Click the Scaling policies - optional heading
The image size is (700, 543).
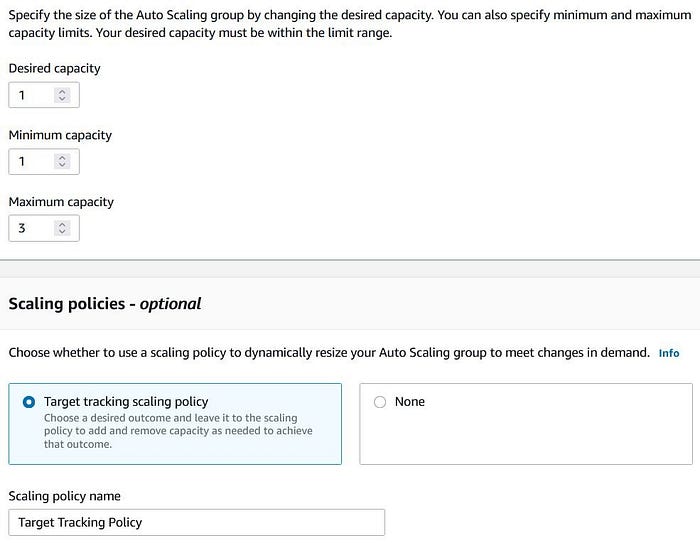point(105,304)
